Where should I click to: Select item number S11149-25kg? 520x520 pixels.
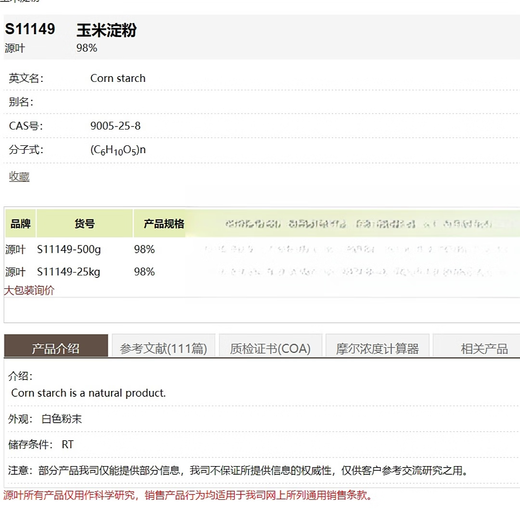click(69, 272)
